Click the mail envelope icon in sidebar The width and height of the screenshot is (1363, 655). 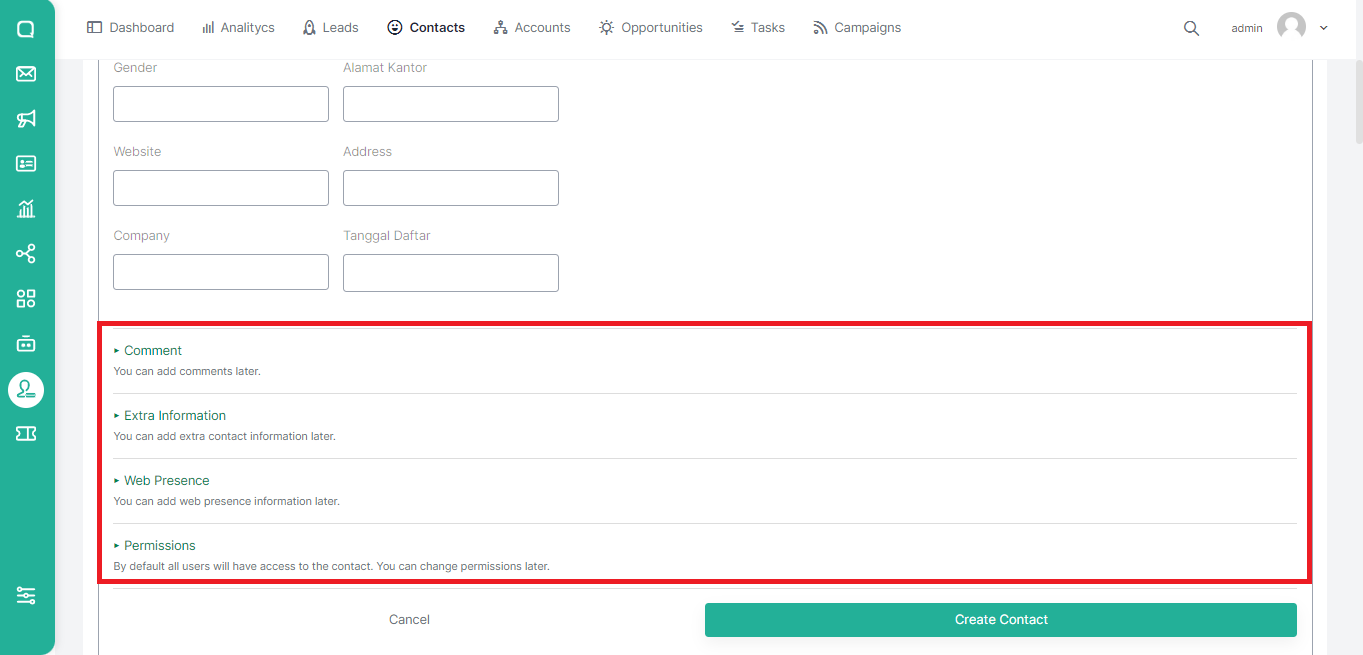26,74
